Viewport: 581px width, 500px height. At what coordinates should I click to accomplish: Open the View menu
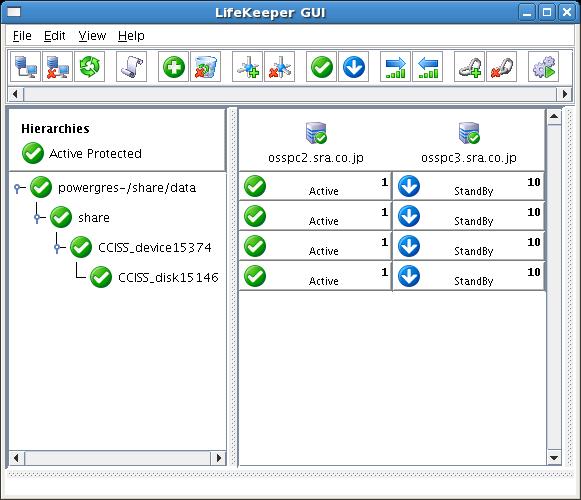point(92,36)
